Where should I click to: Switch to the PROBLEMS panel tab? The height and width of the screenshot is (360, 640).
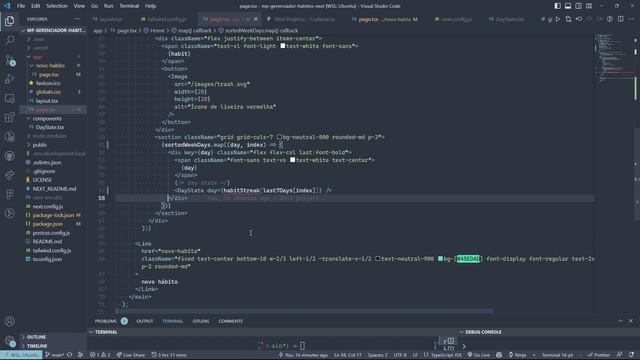coord(105,321)
